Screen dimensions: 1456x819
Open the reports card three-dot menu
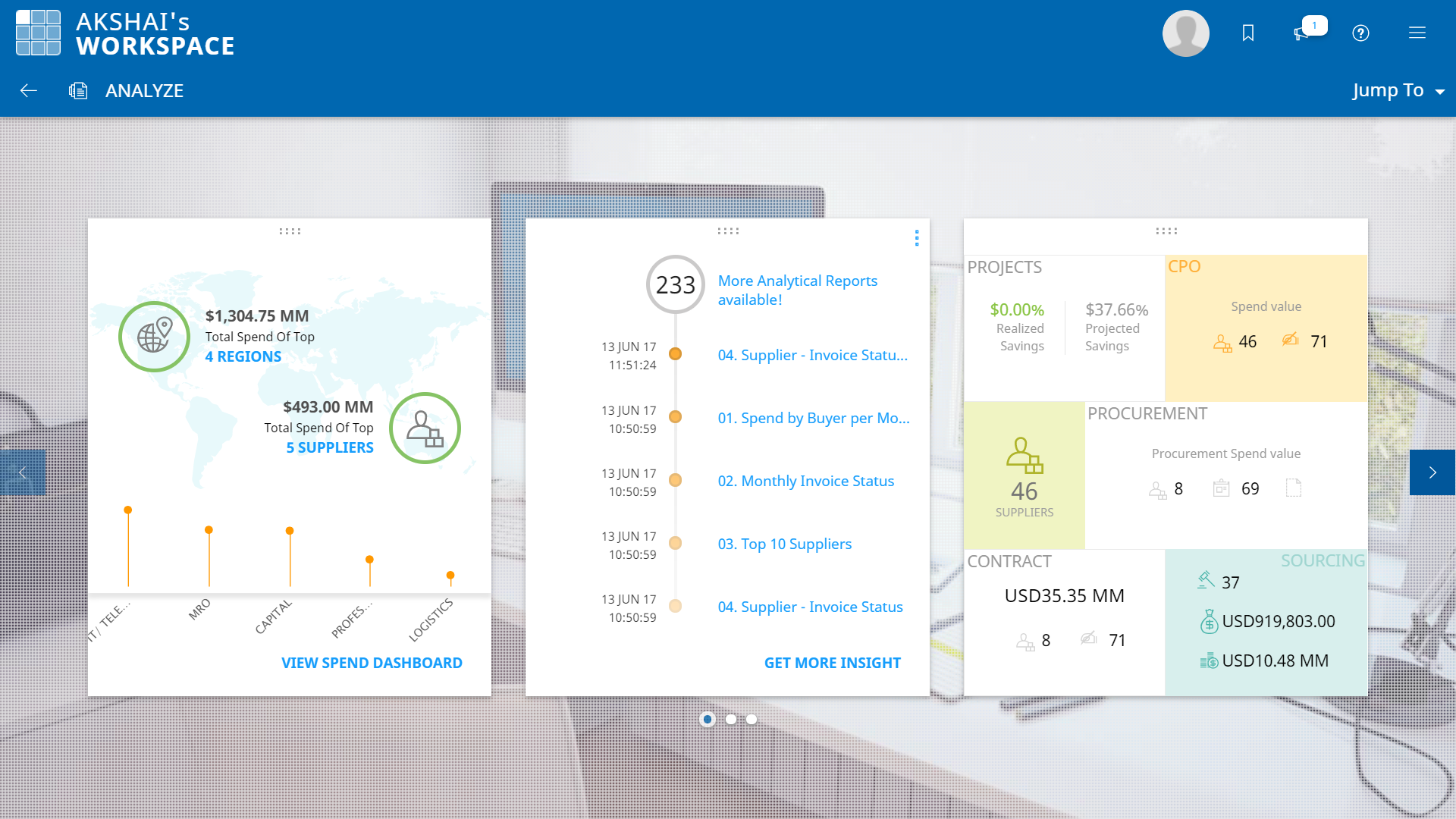coord(917,238)
